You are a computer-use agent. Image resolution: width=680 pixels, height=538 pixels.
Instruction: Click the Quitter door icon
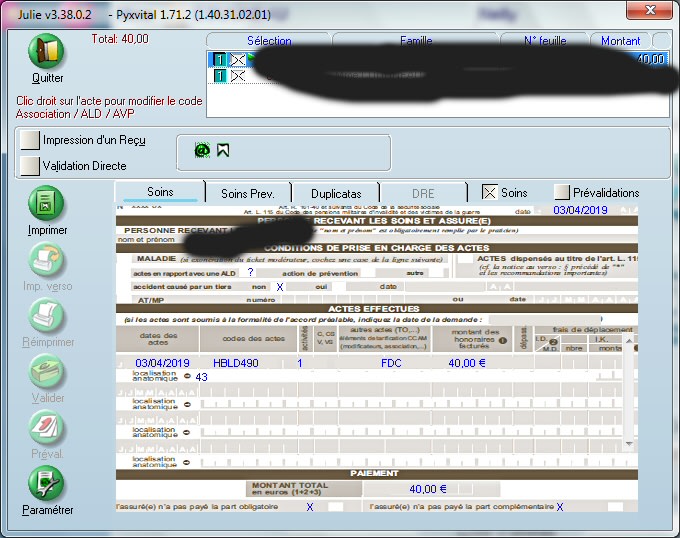click(47, 52)
